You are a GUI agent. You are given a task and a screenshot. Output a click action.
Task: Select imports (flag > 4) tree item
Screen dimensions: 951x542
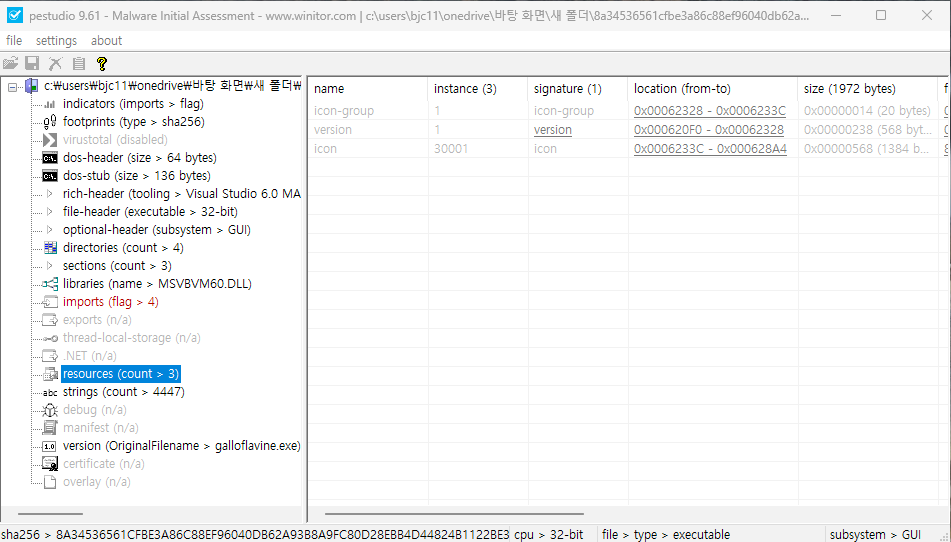pyautogui.click(x=110, y=302)
